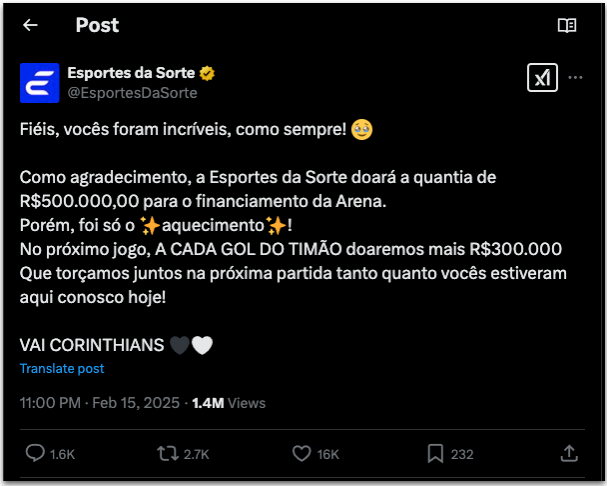Image resolution: width=607 pixels, height=486 pixels.
Task: Open reader view book icon
Action: [567, 25]
